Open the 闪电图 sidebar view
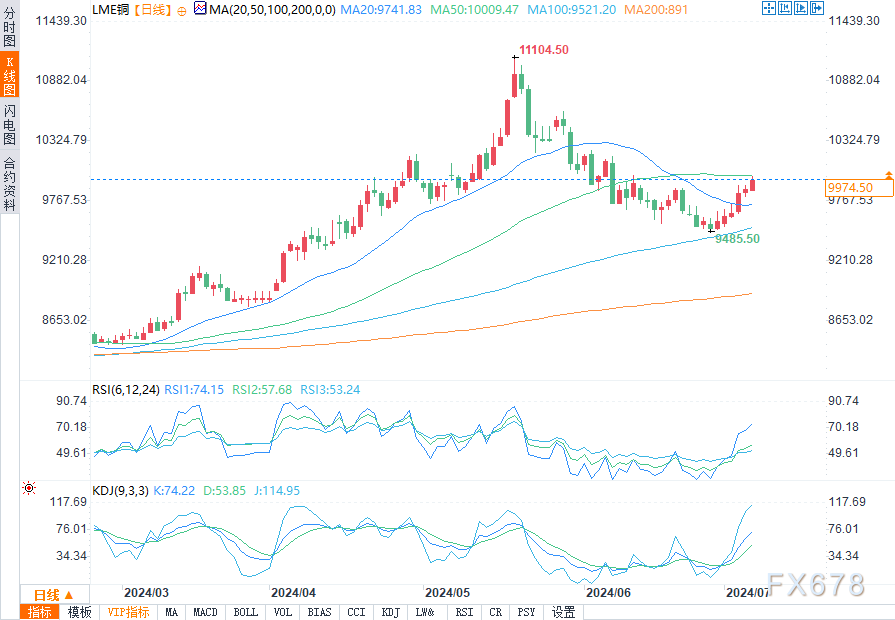Screen dimensions: 895x620 (10, 124)
